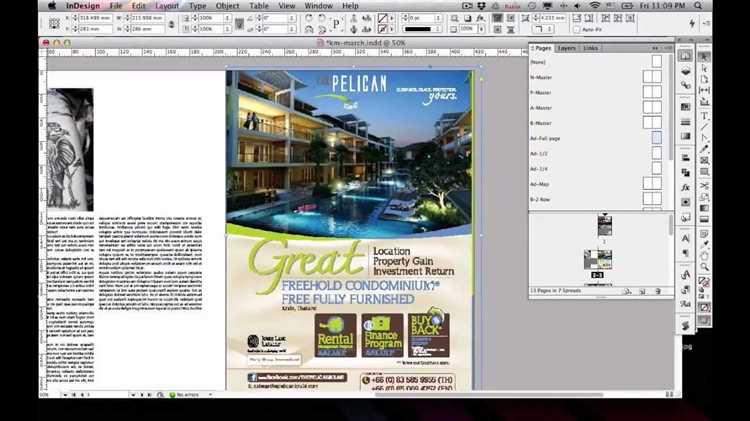Open the Window menu
The height and width of the screenshot is (421, 750).
click(x=319, y=6)
